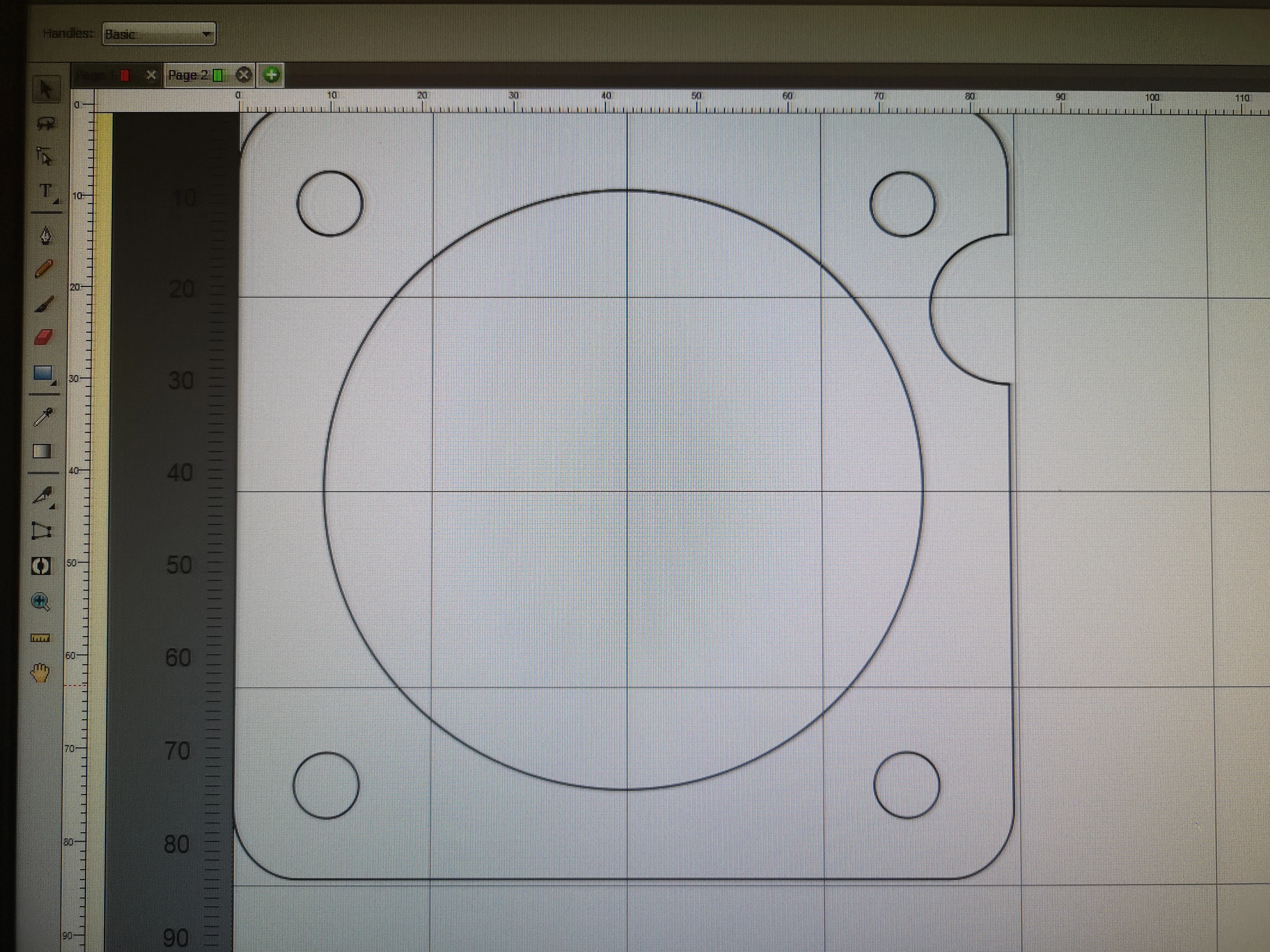
Task: Close the Page 1 tab
Action: [x=151, y=75]
